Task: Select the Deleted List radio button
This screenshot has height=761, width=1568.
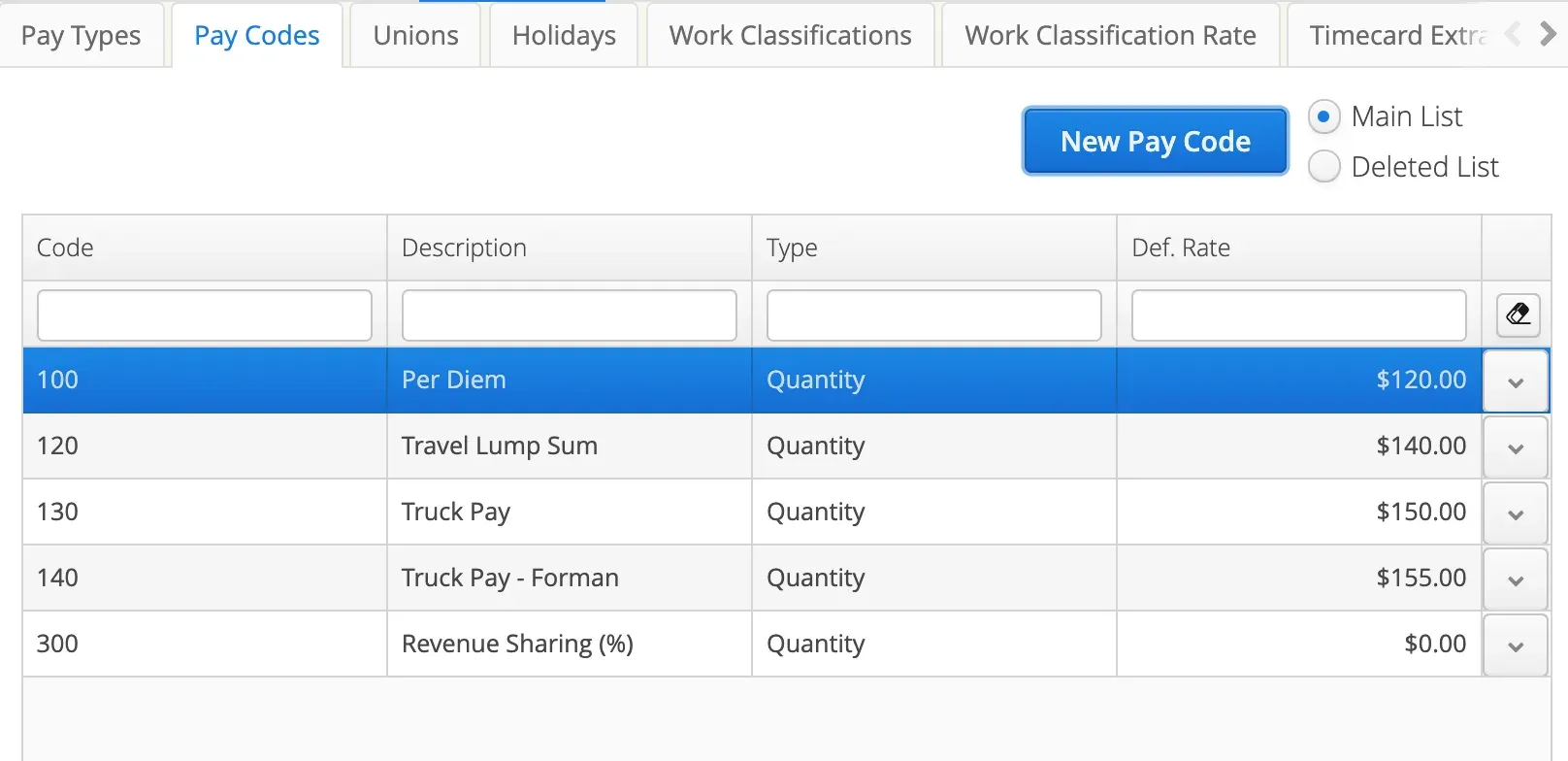Action: tap(1324, 167)
